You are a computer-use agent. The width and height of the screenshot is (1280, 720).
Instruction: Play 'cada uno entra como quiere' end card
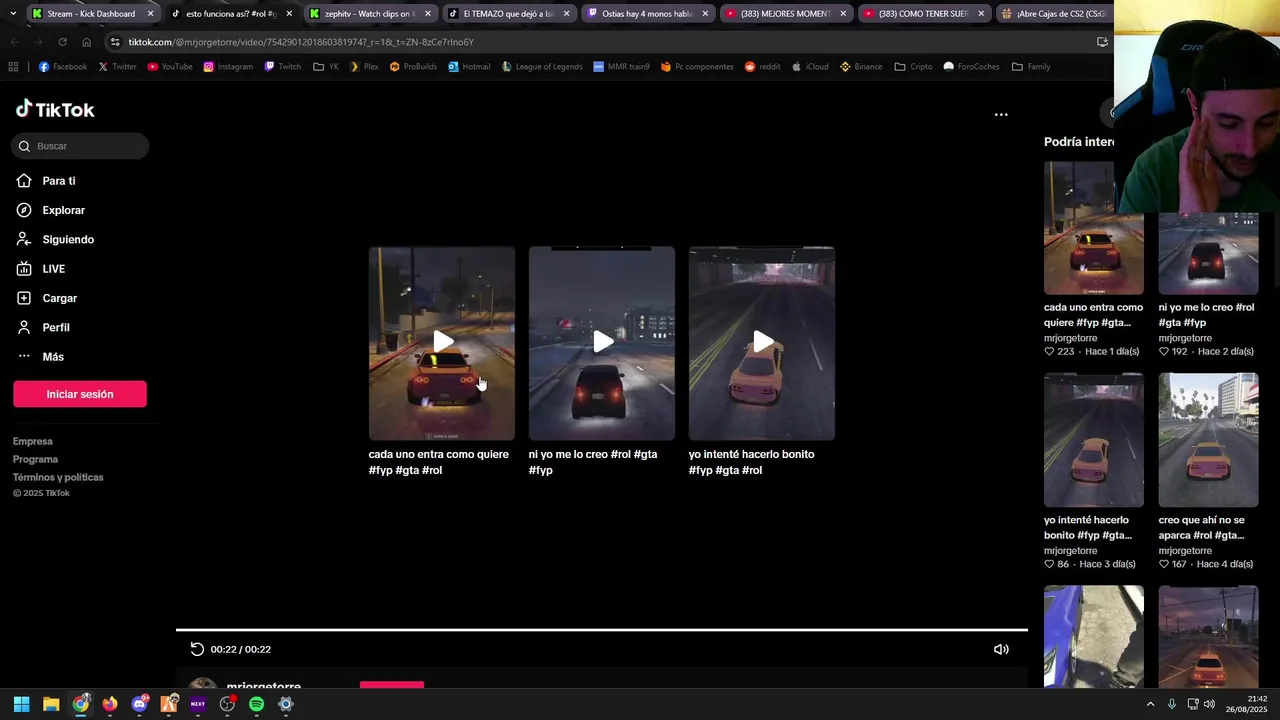click(442, 343)
